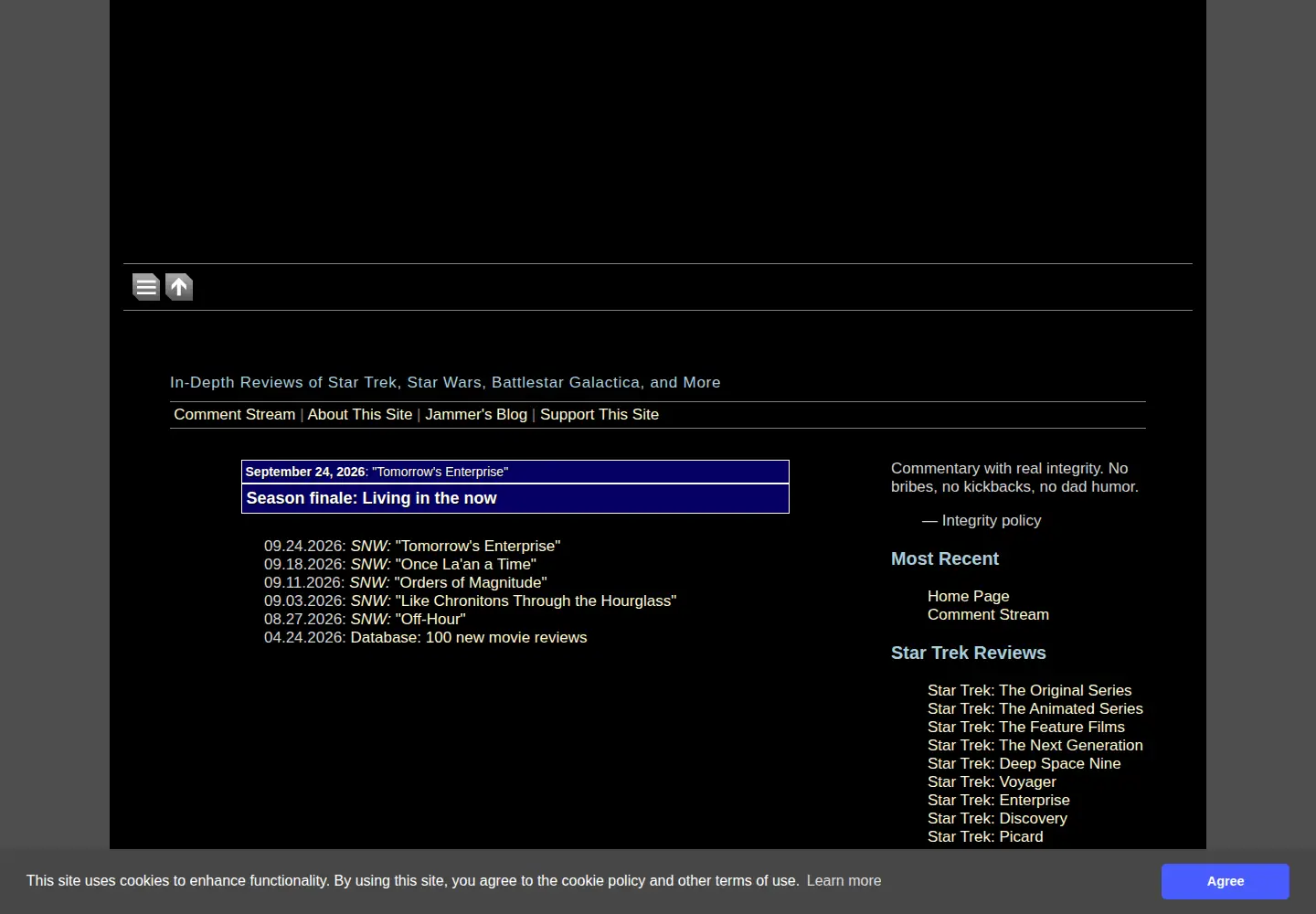Open "Like Chronitons Through the Hourglass" review
Image resolution: width=1316 pixels, height=914 pixels.
point(514,600)
